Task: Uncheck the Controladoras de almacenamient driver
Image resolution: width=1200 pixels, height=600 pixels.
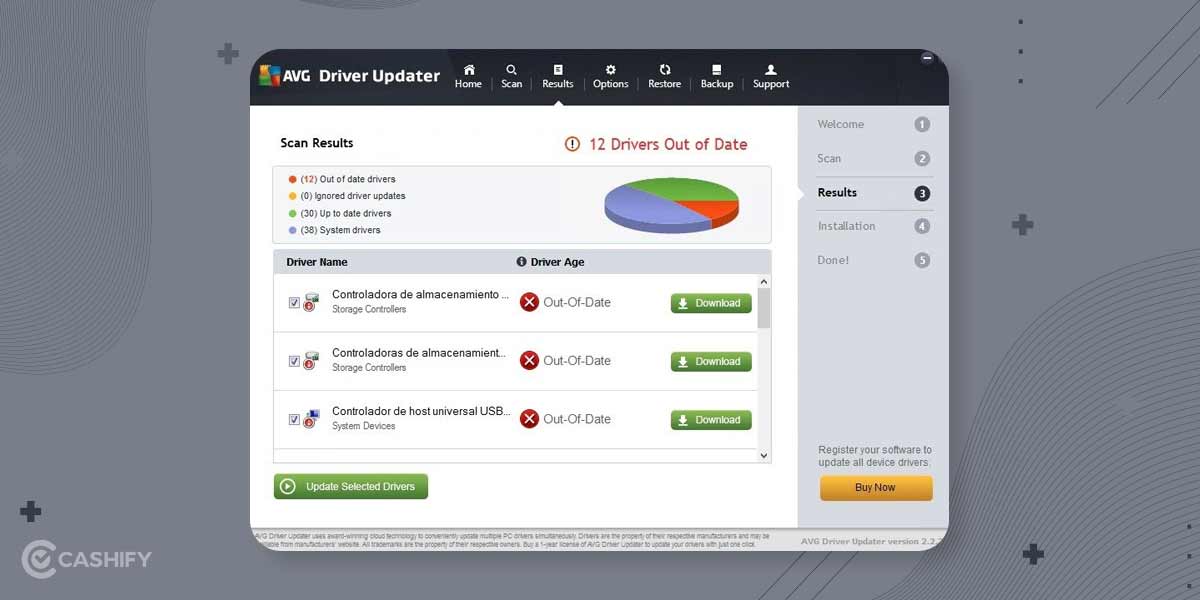Action: pos(293,361)
